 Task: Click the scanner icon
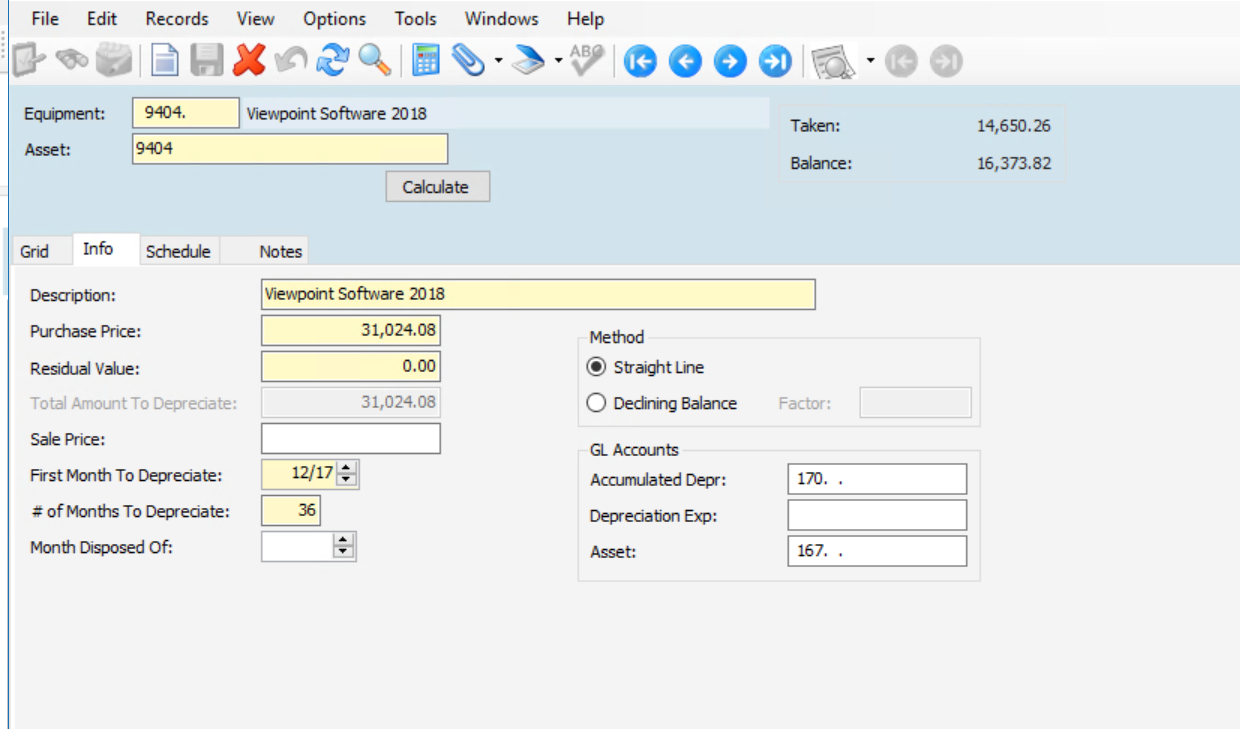528,62
